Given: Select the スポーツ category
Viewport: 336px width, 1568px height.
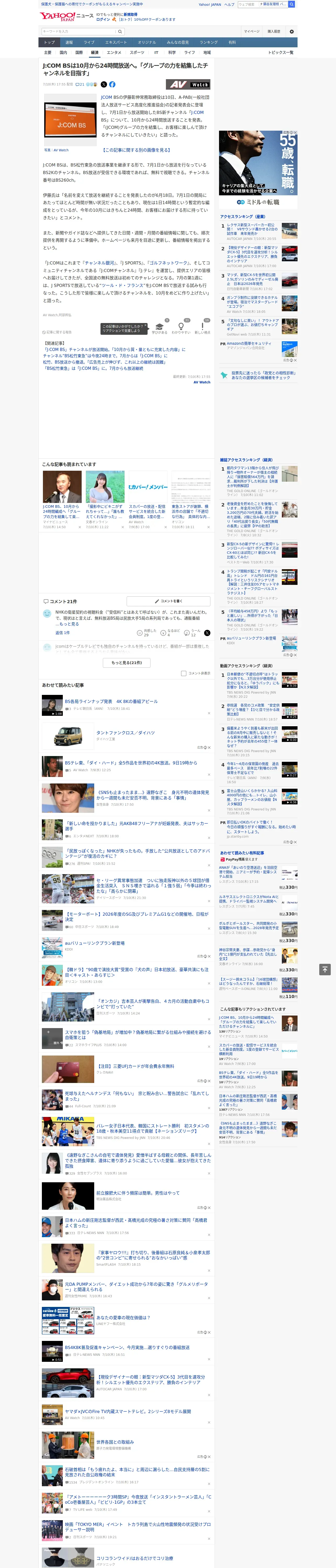Looking at the screenshot, I should point(137,52).
